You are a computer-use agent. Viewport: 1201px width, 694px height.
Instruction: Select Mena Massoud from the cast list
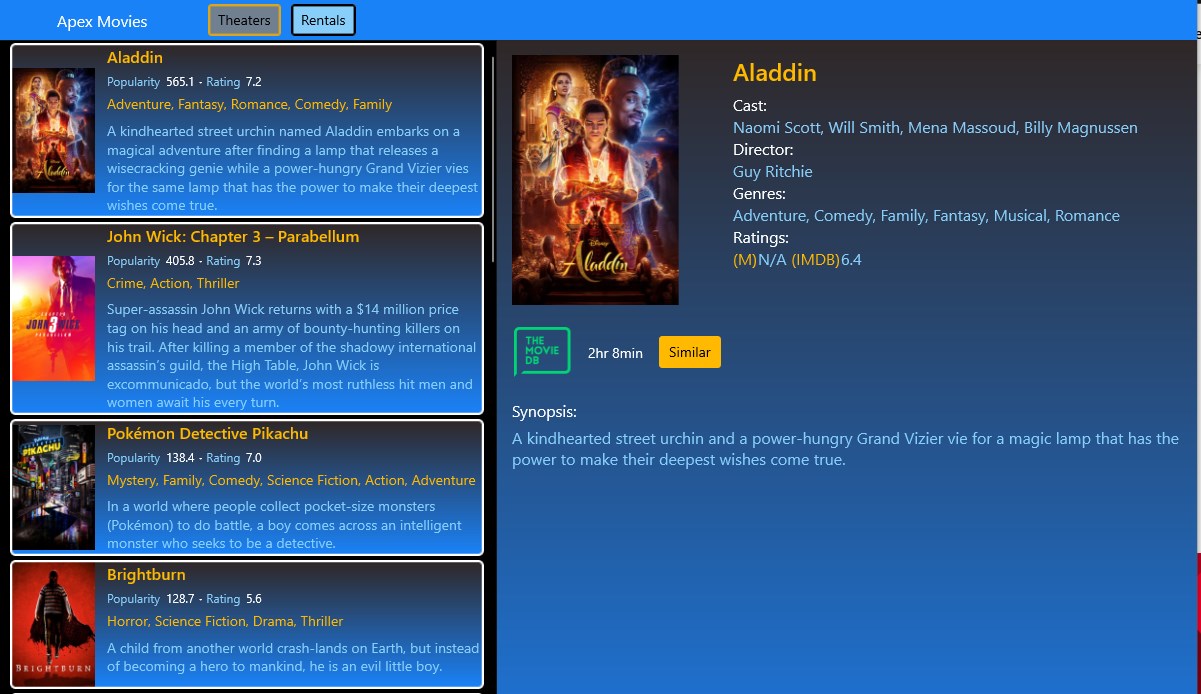964,127
